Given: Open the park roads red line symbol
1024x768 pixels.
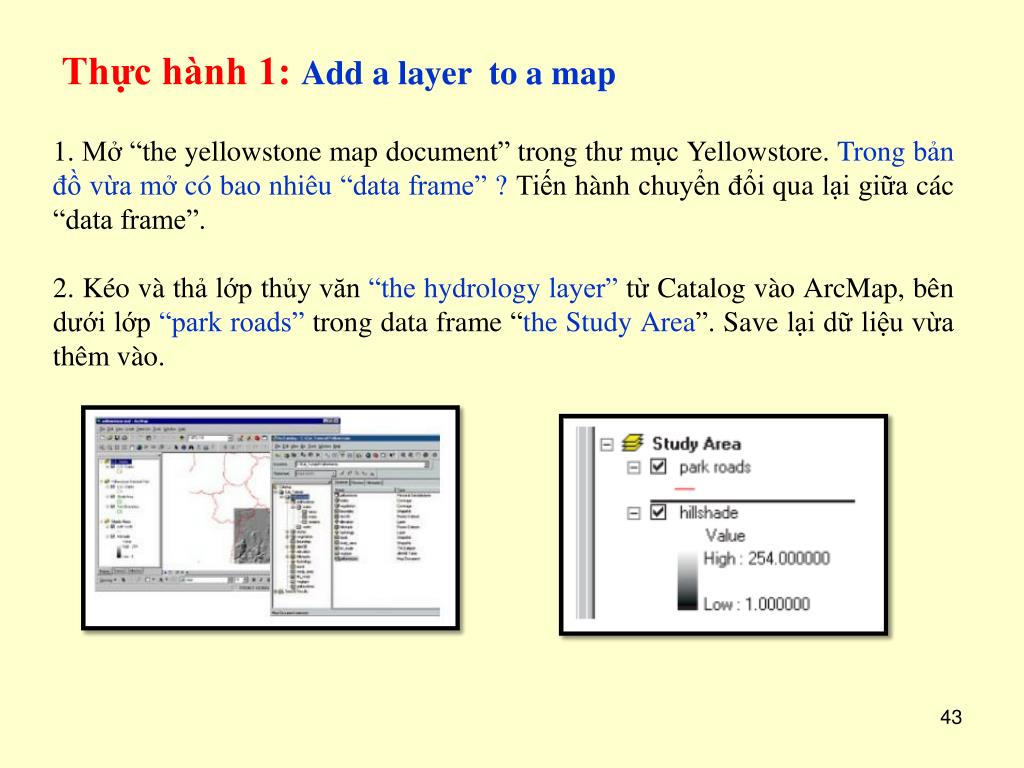Looking at the screenshot, I should click(684, 488).
